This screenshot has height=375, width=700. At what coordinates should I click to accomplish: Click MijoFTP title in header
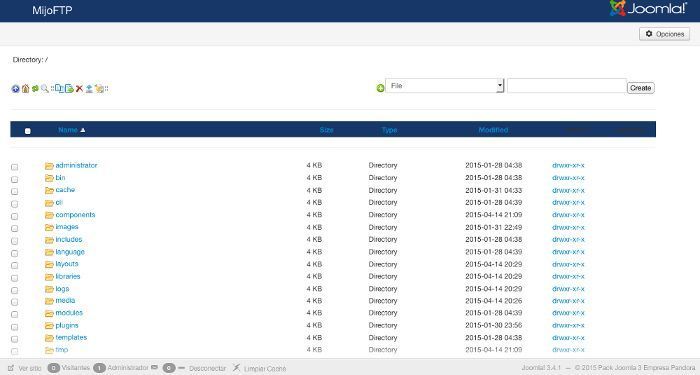point(52,10)
